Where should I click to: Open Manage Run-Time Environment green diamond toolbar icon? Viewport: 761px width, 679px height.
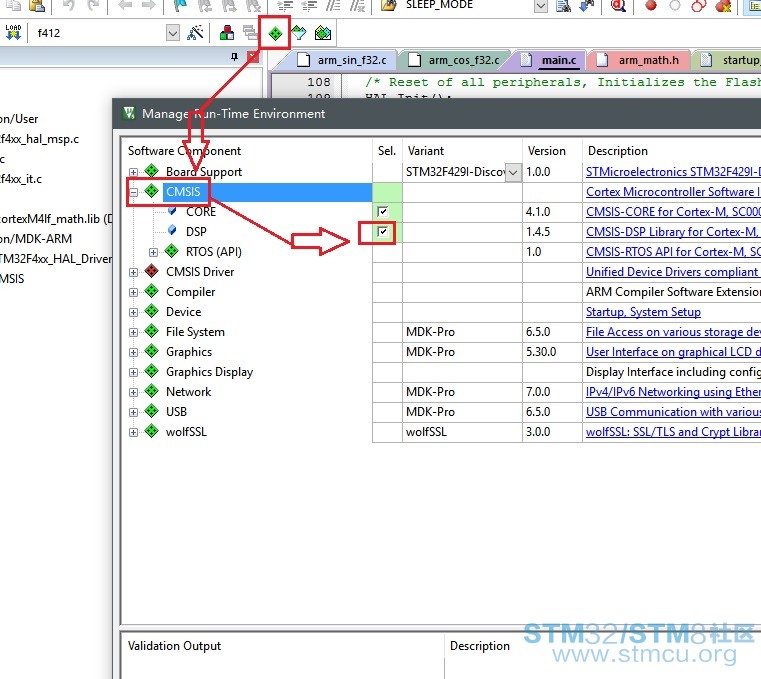(x=275, y=33)
